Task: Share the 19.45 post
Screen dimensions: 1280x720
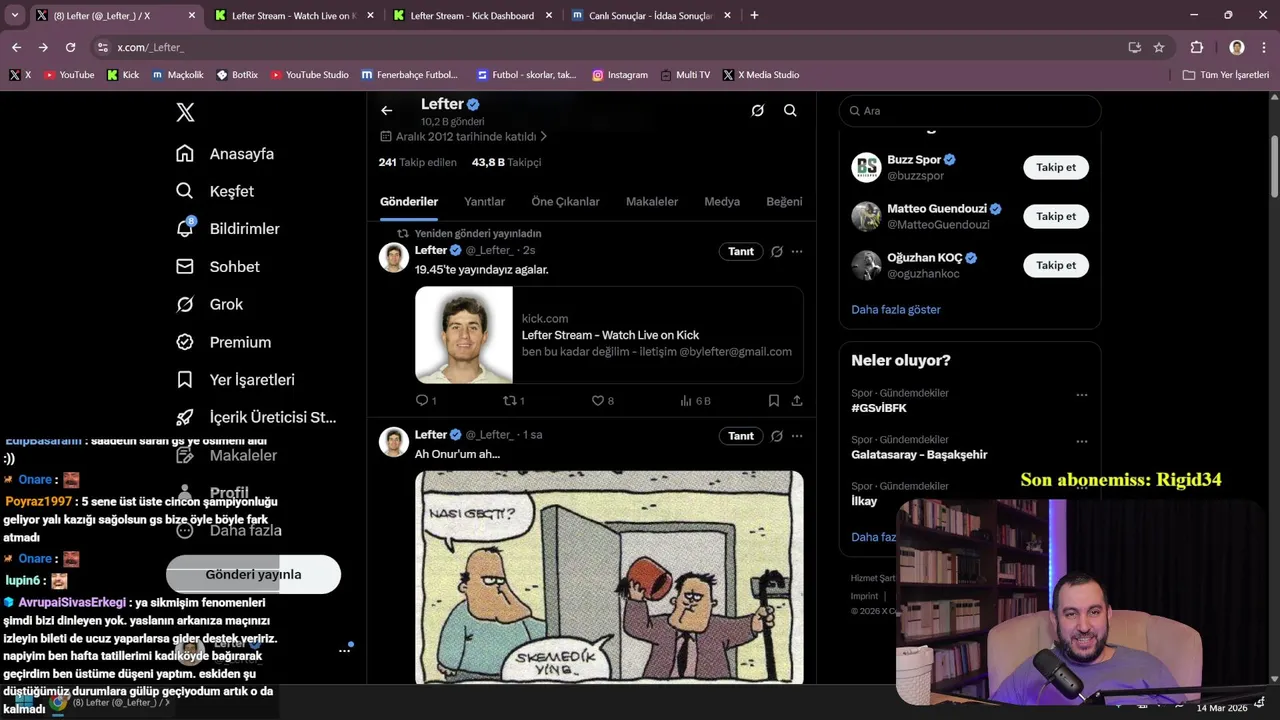Action: tap(797, 401)
